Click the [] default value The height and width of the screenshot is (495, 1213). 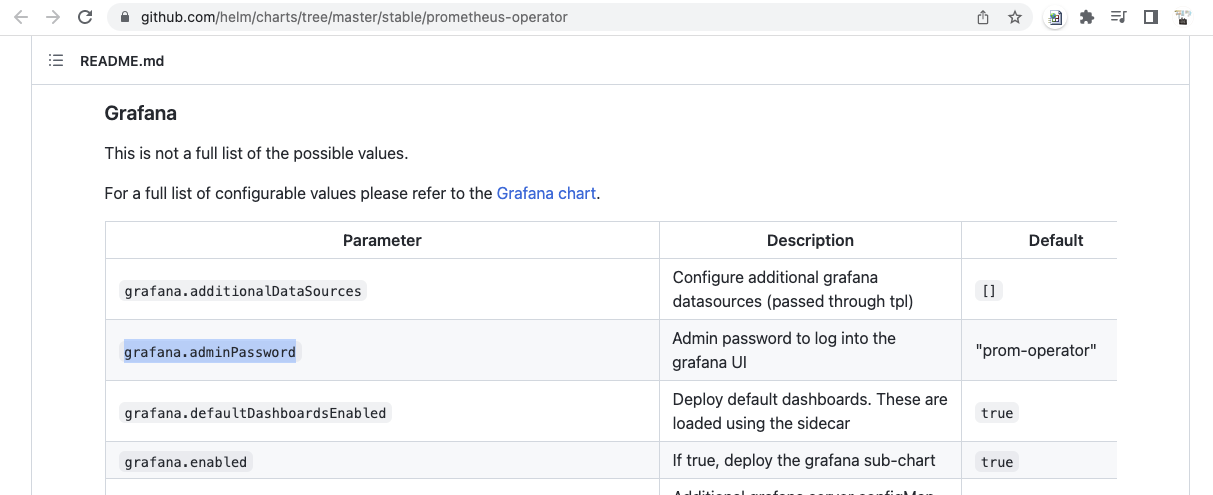point(989,291)
